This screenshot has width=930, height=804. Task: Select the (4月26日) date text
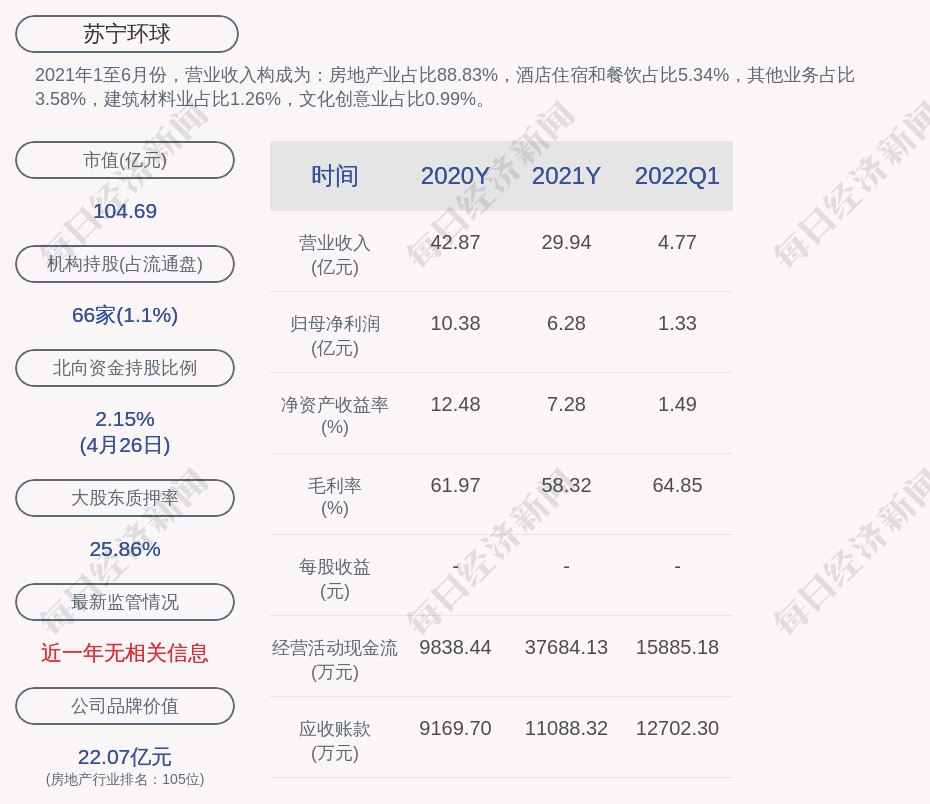(125, 445)
